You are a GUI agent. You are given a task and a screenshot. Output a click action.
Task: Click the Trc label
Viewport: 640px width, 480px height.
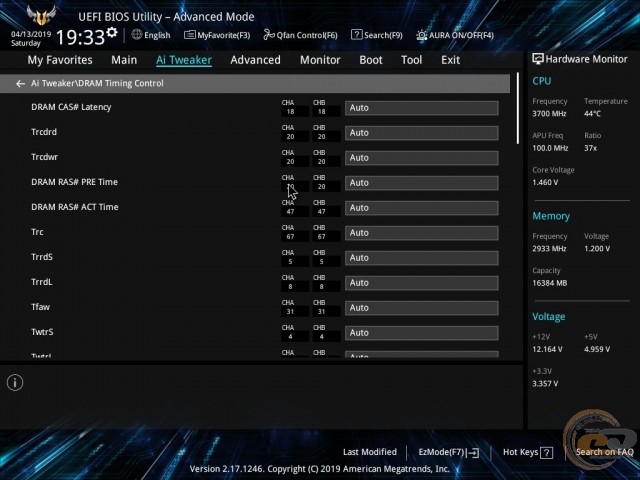coord(37,232)
